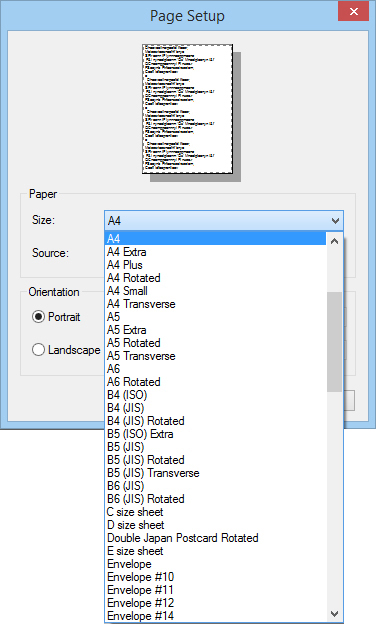Viewport: 376px width, 624px height.
Task: Pick the A6 list entry
Action: point(215,369)
